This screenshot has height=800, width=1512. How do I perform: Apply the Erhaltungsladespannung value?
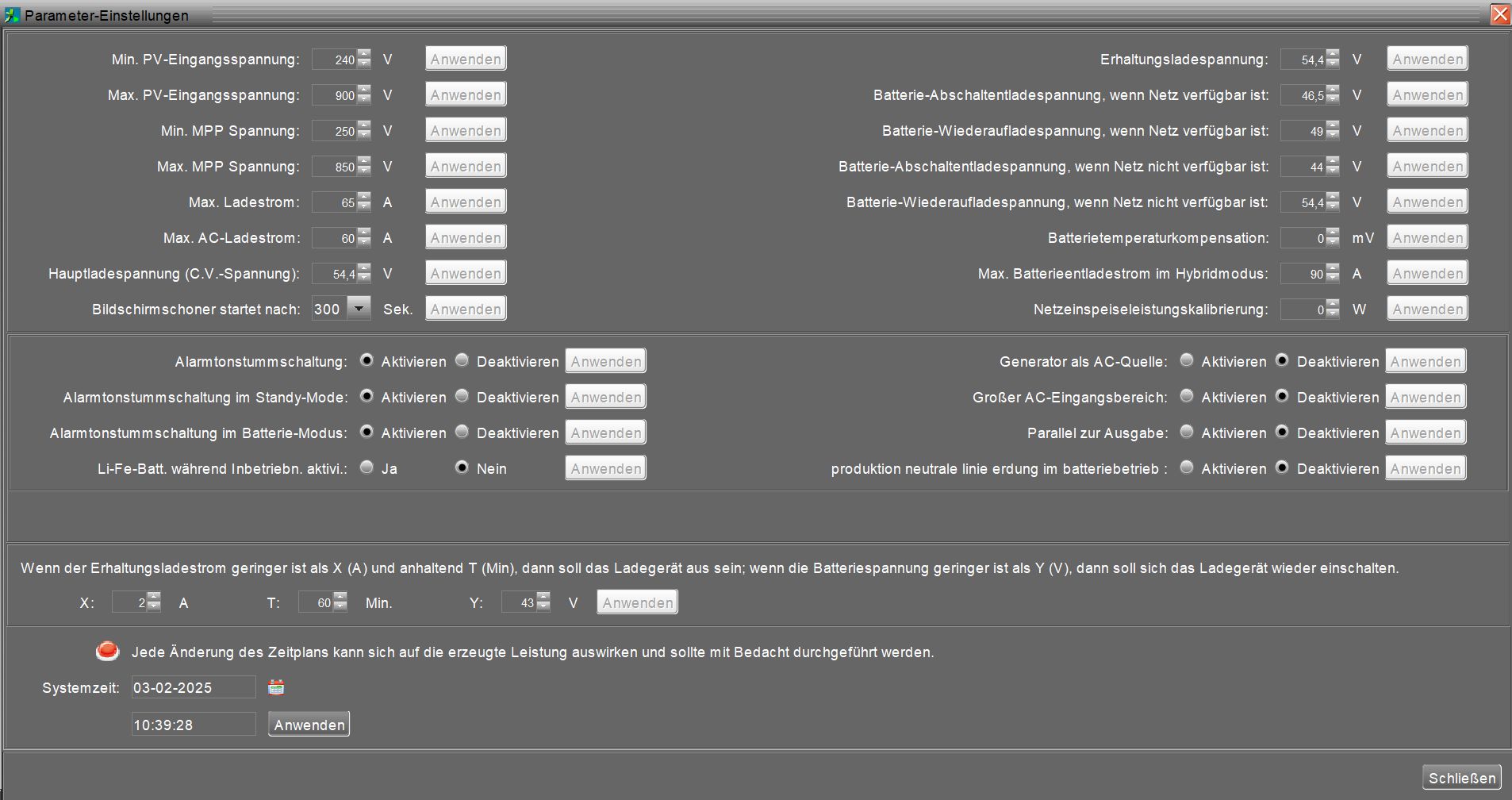tap(1427, 59)
